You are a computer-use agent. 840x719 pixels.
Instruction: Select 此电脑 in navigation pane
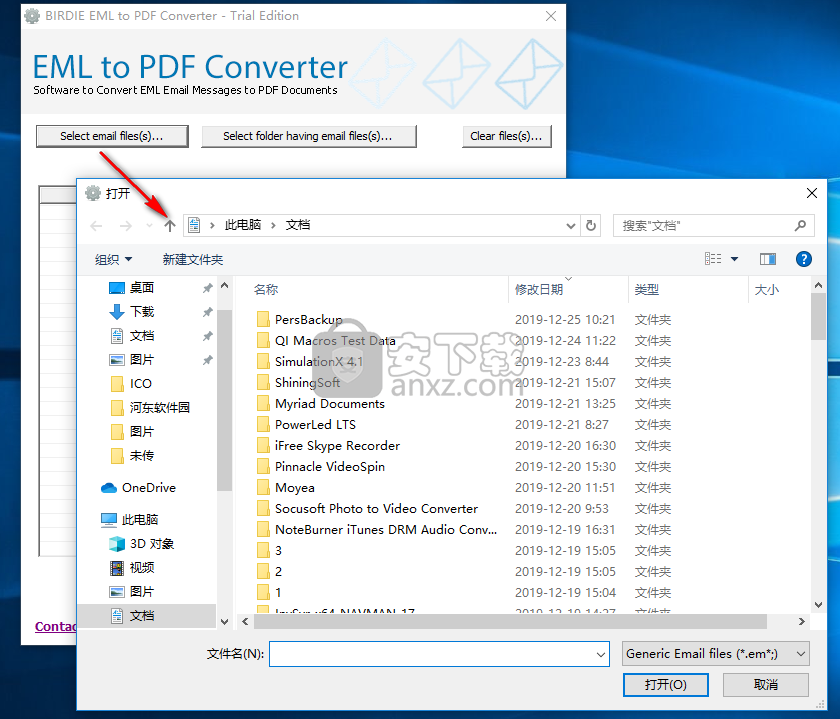pyautogui.click(x=140, y=520)
